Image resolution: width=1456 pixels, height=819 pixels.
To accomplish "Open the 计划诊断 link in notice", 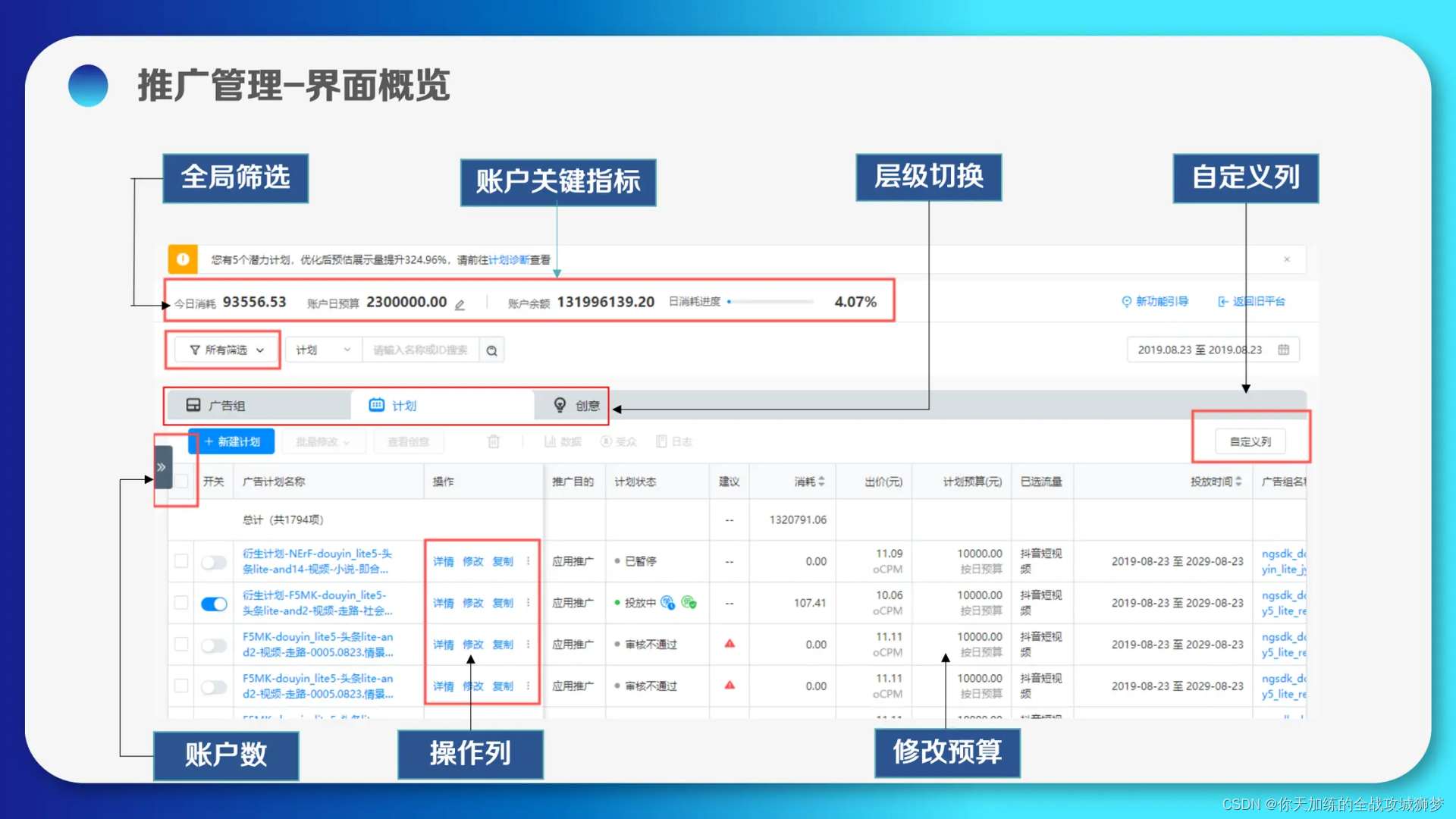I will pyautogui.click(x=509, y=260).
